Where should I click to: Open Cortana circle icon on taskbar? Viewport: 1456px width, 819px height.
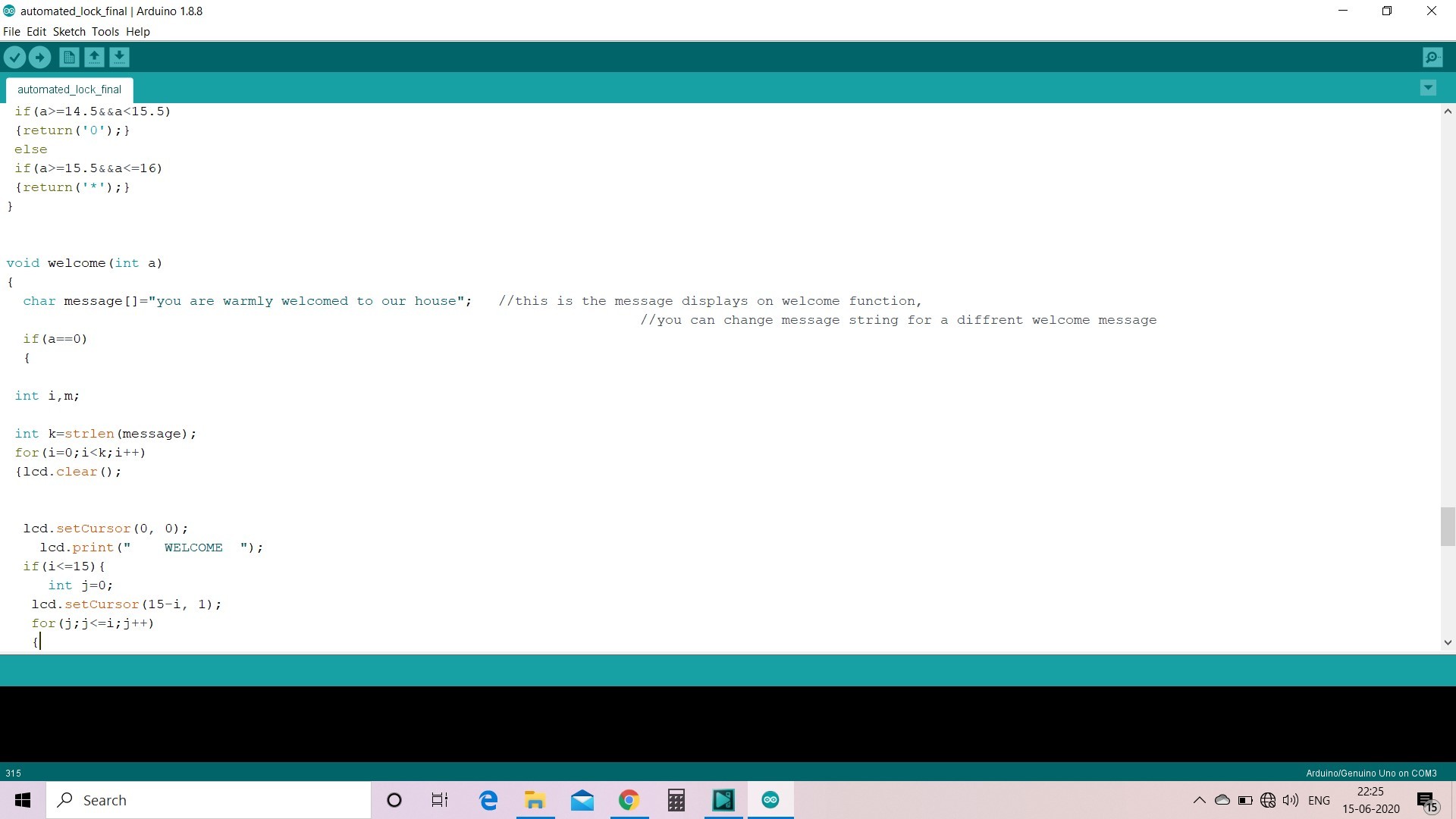[x=394, y=800]
